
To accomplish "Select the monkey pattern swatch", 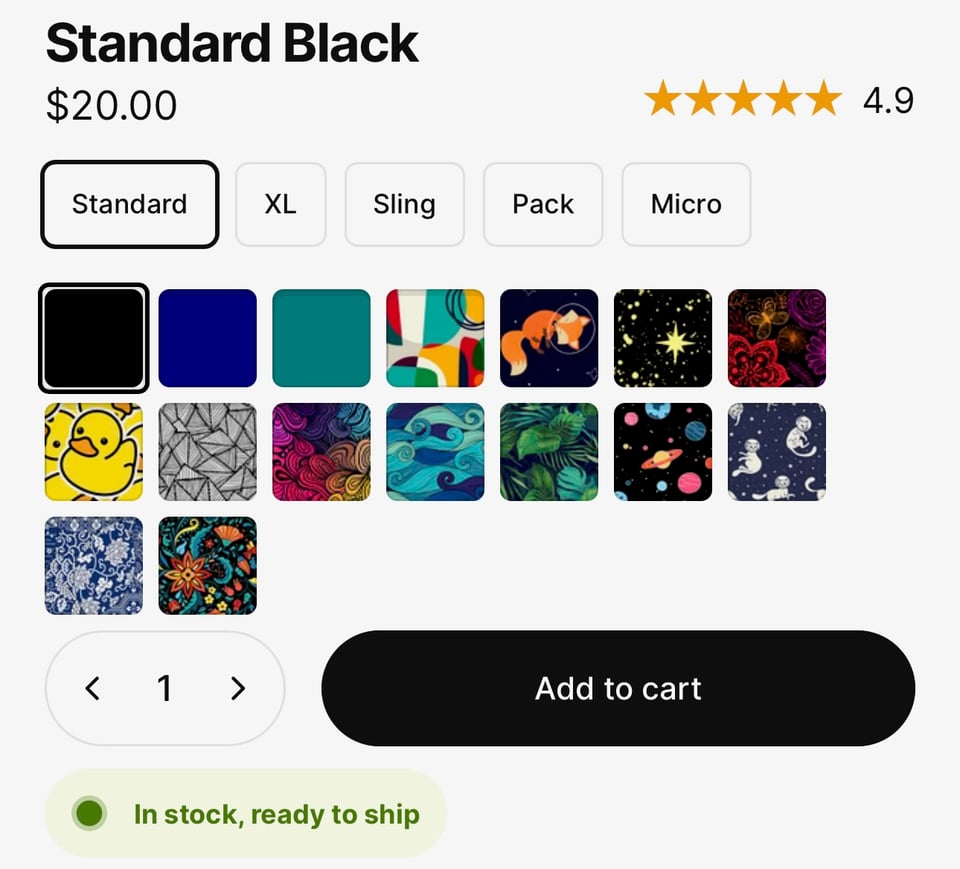I will coord(777,453).
